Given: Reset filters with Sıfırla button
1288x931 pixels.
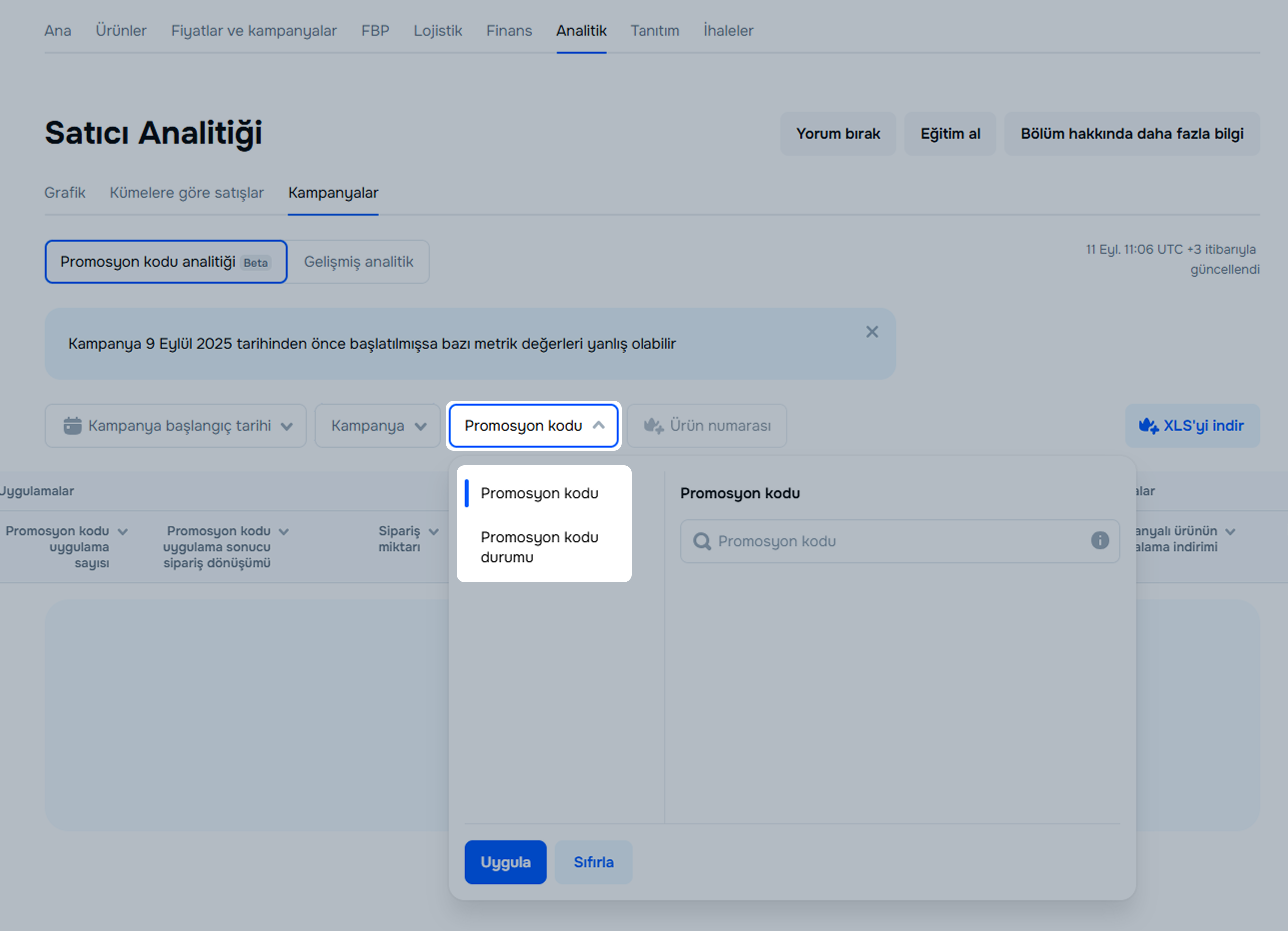Looking at the screenshot, I should (593, 862).
